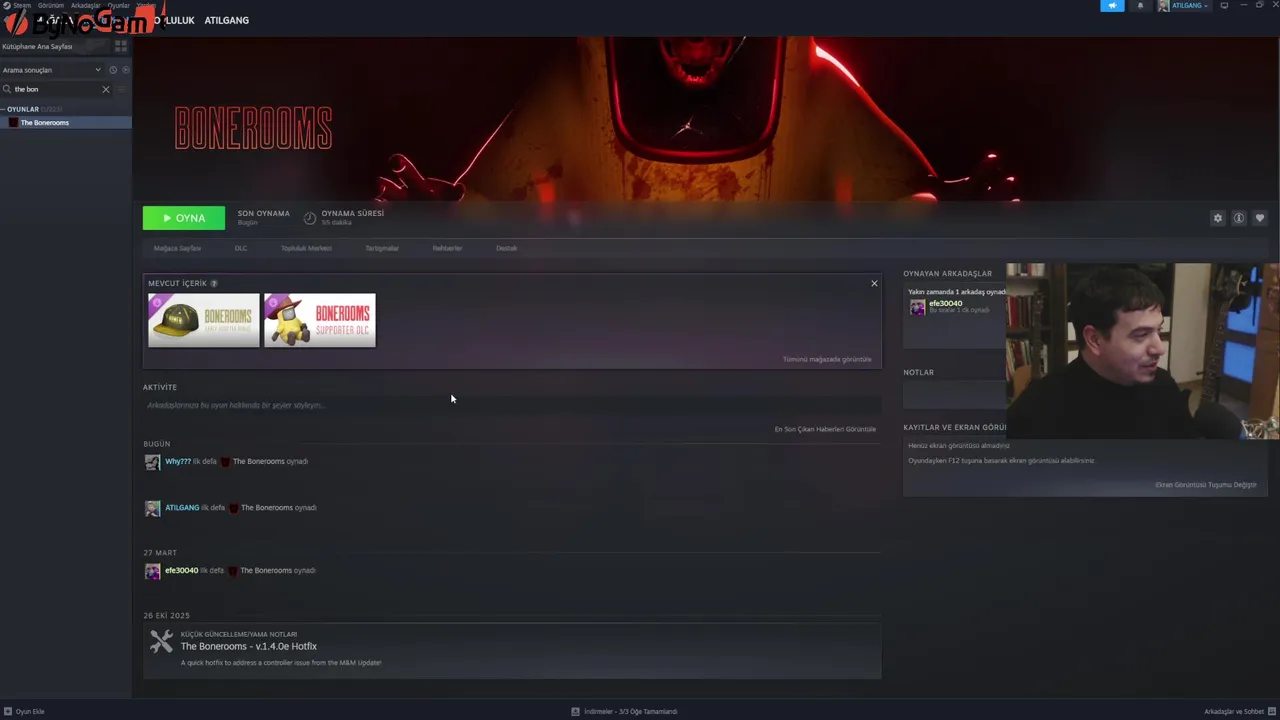Open the DLC tab
Viewport: 1280px width, 720px height.
[x=241, y=248]
